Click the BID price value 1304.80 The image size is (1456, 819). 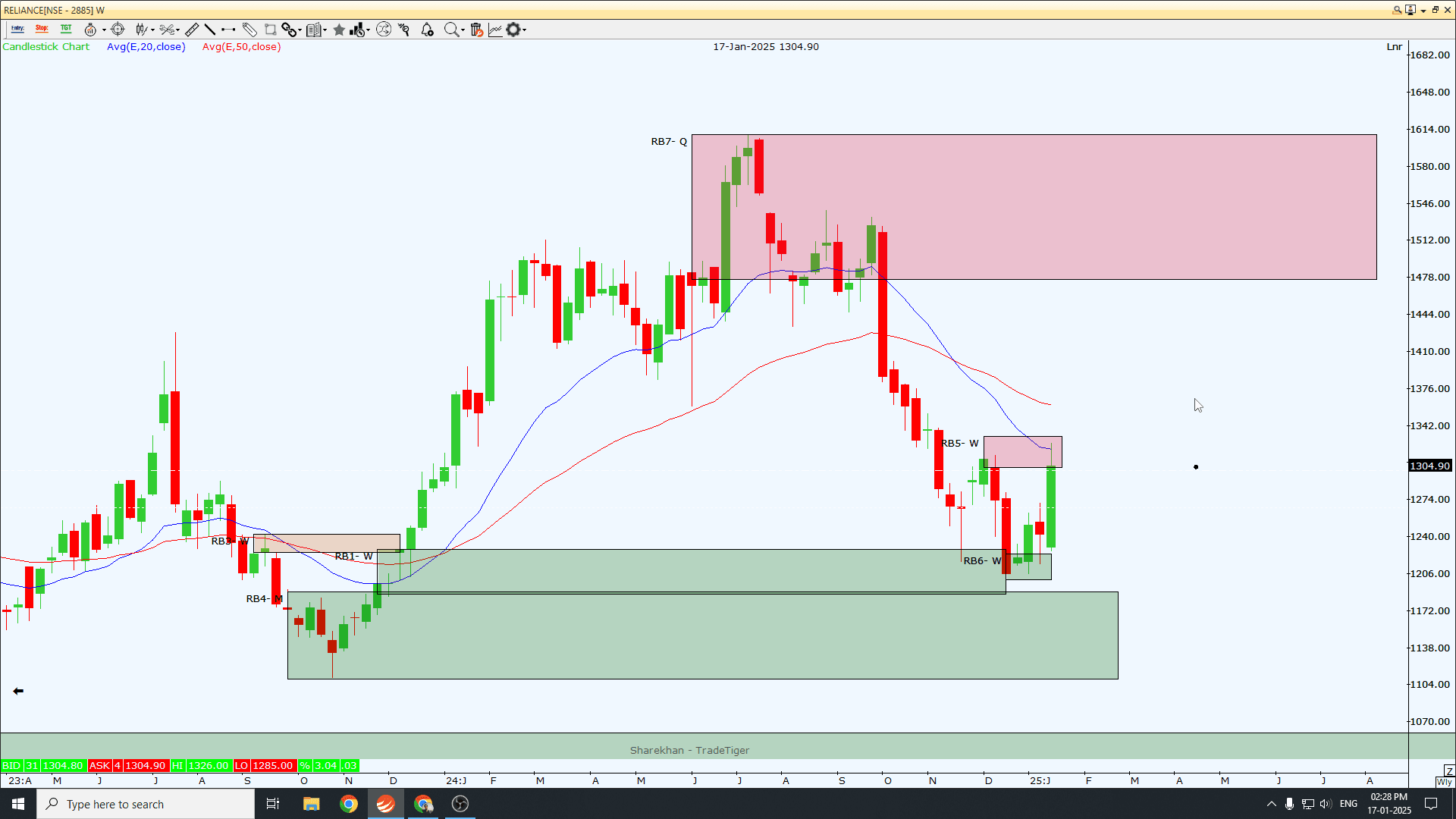pyautogui.click(x=62, y=766)
